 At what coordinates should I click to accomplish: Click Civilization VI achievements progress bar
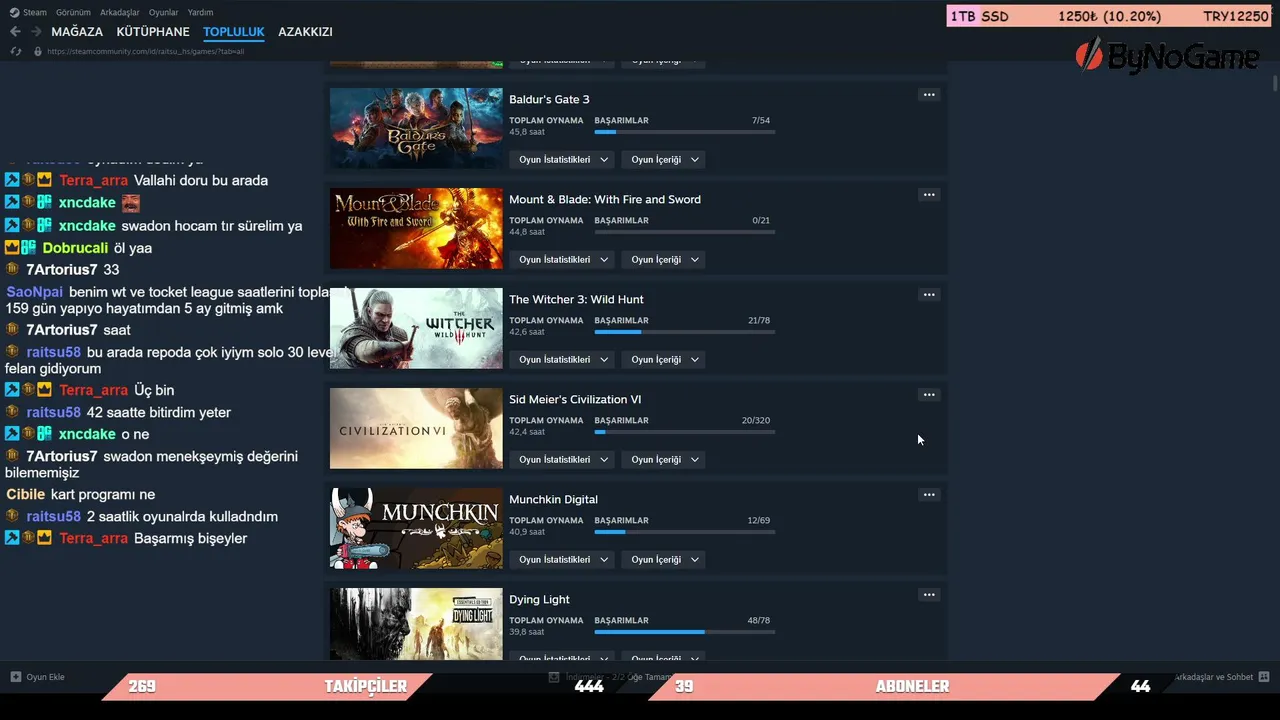(685, 432)
